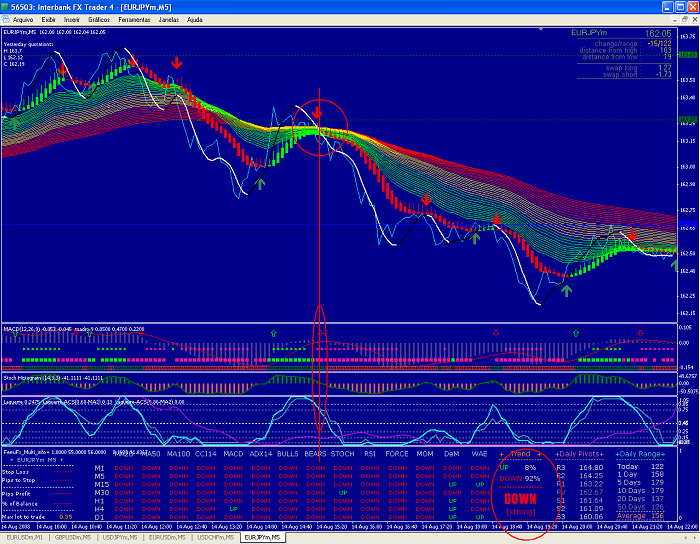
Task: Switch to the USDJPYm,M5 chart tab
Action: 120,537
